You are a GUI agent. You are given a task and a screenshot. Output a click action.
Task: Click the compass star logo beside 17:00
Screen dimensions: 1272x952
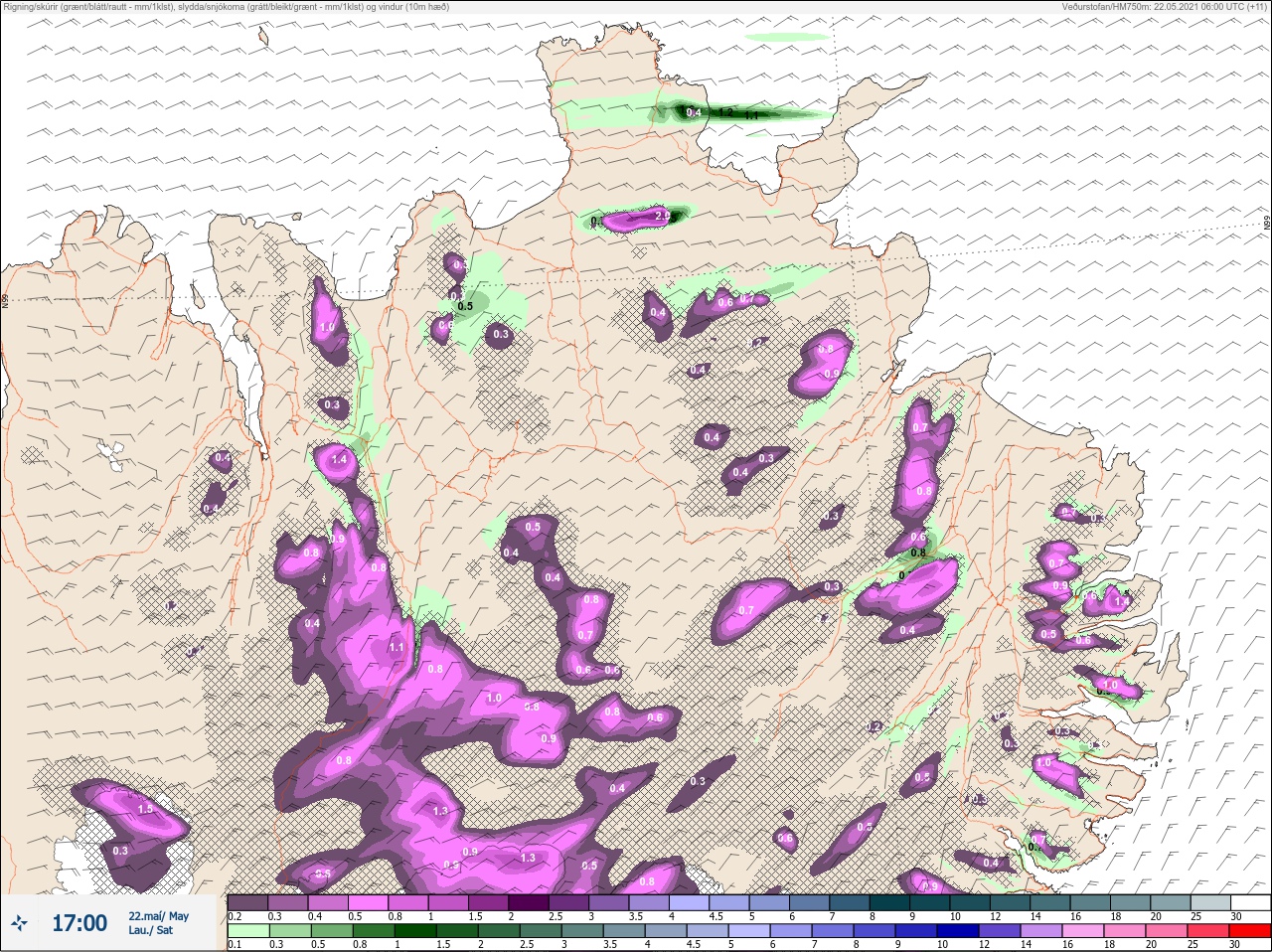coord(19,924)
